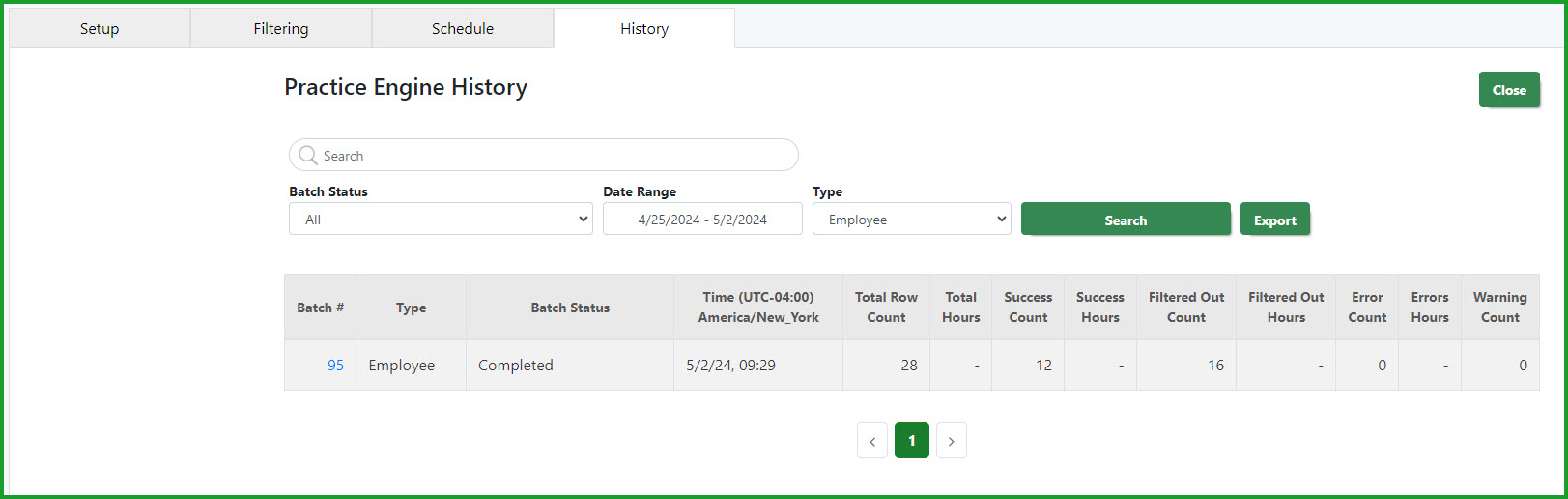Go to previous page arrow

click(x=872, y=441)
